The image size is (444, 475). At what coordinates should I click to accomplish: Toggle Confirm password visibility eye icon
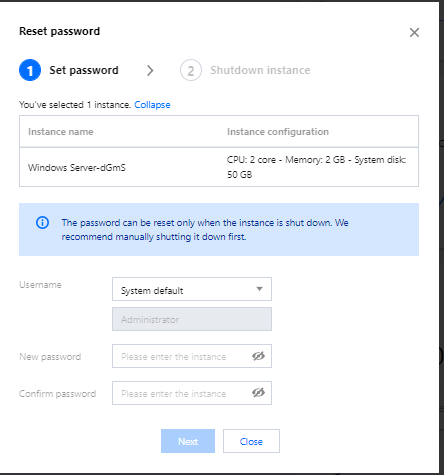[258, 393]
